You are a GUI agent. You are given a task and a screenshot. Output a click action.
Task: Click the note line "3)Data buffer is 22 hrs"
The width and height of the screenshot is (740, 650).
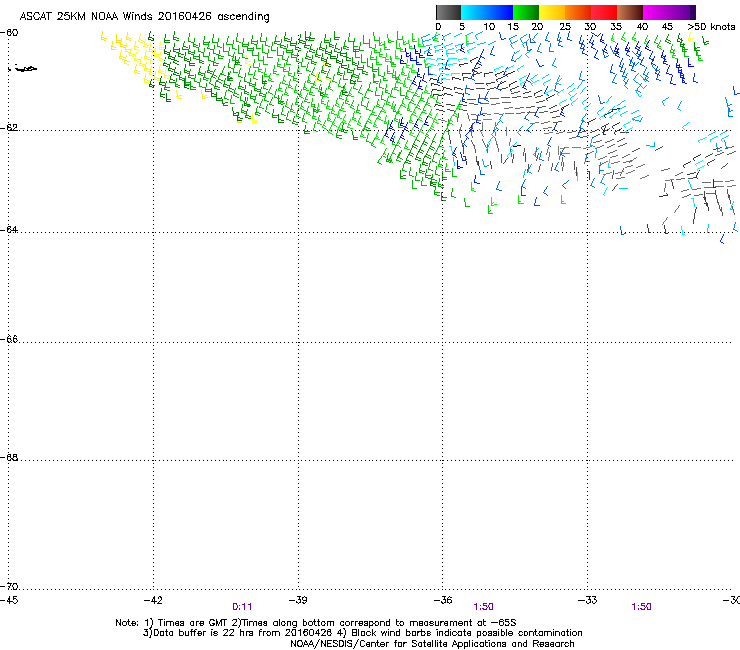[362, 633]
